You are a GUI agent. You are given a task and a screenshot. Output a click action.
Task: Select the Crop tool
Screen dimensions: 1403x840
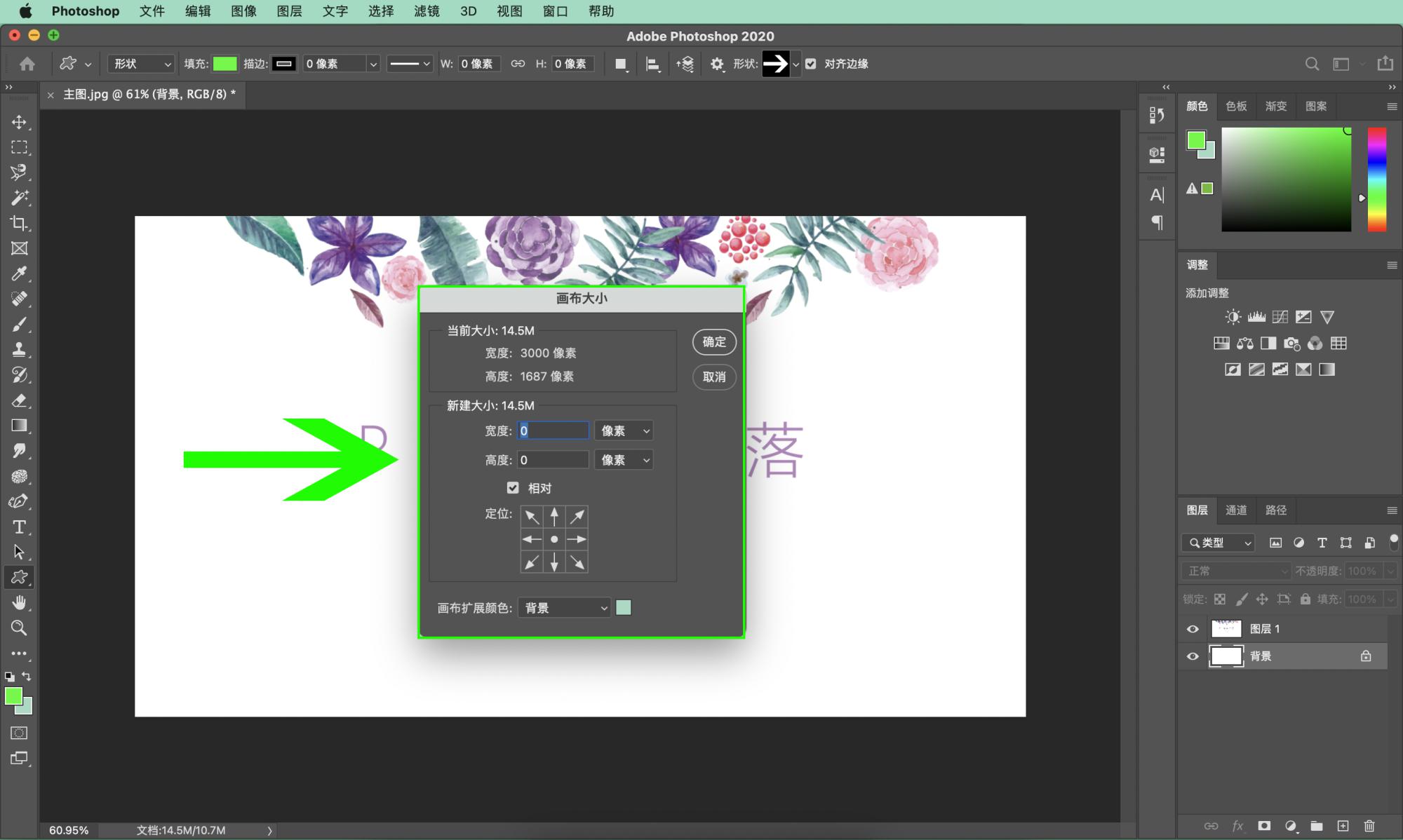coord(19,222)
